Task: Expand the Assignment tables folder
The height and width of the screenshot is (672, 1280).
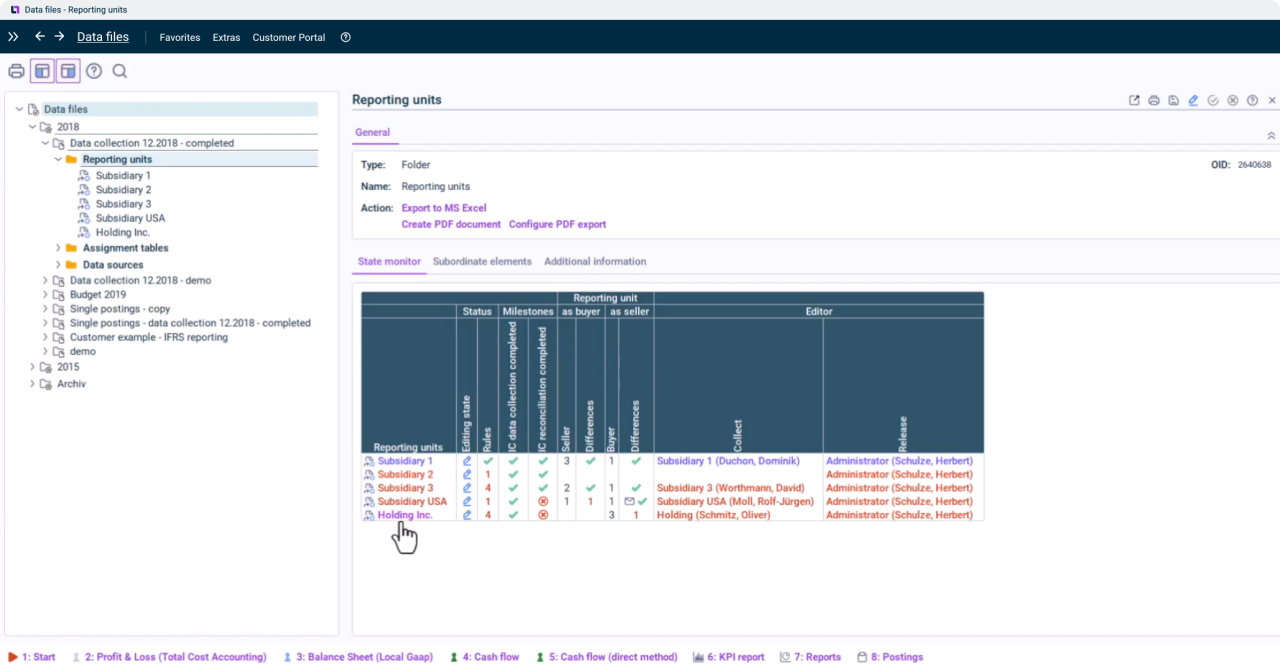Action: pos(58,248)
